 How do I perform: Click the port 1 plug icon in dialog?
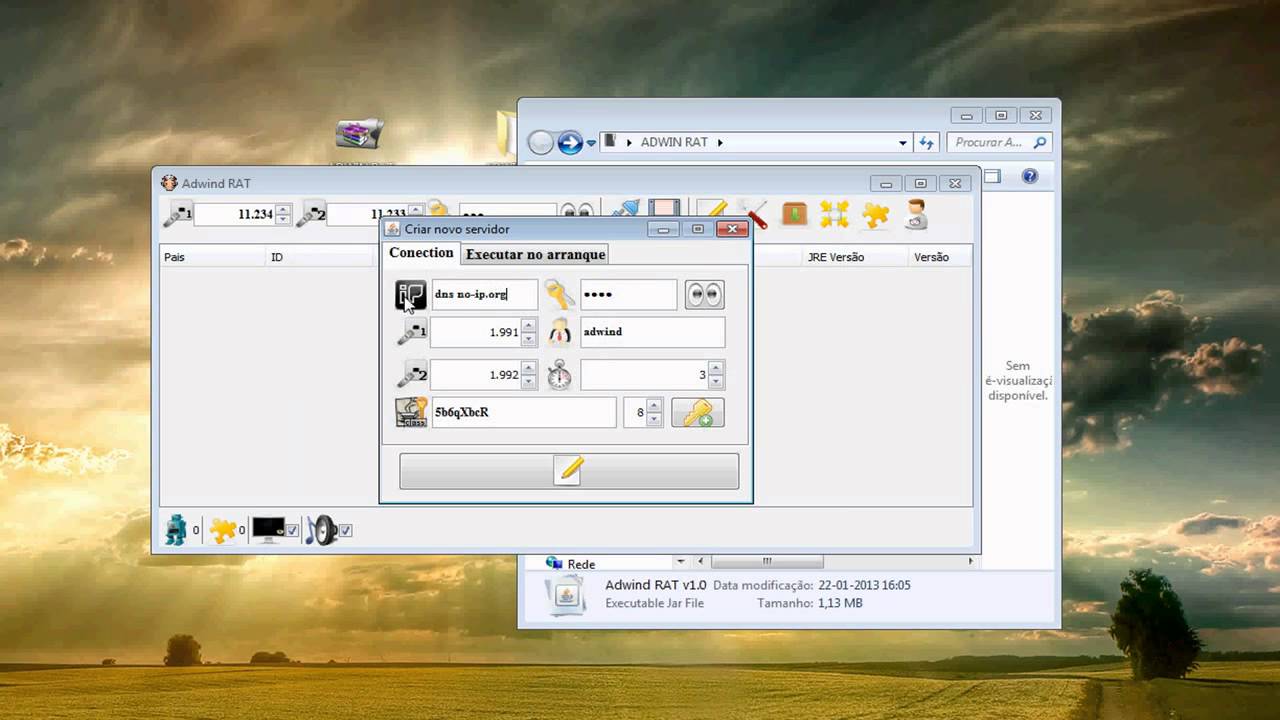pos(411,332)
